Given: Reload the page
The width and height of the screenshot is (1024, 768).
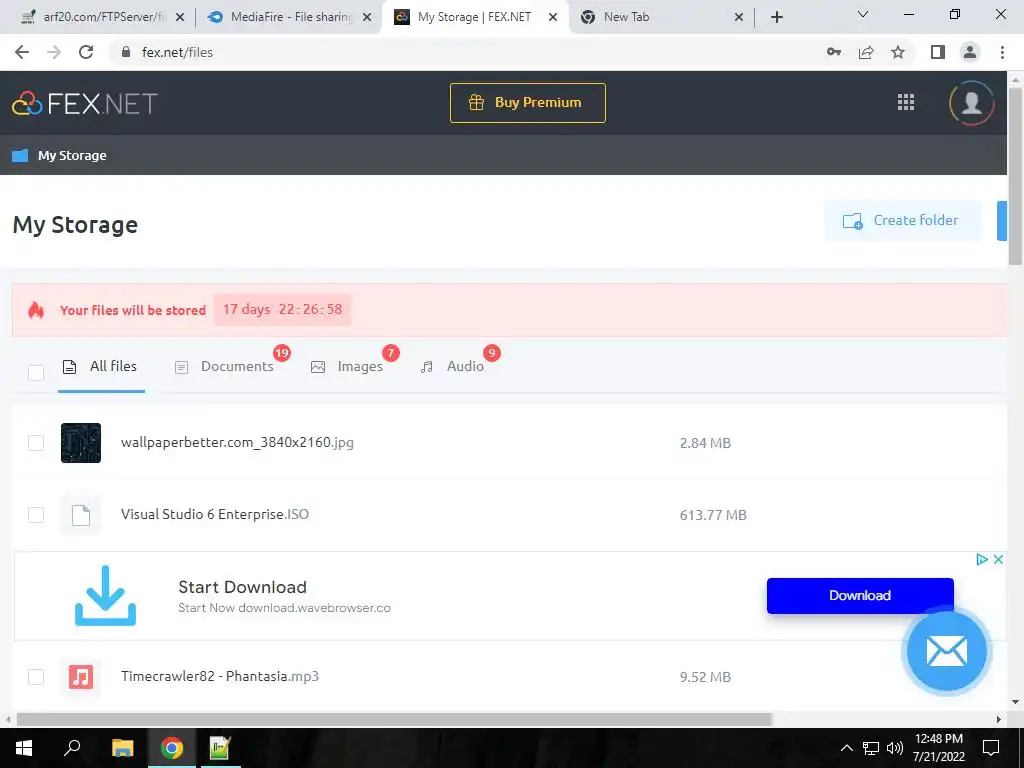Looking at the screenshot, I should pyautogui.click(x=86, y=52).
